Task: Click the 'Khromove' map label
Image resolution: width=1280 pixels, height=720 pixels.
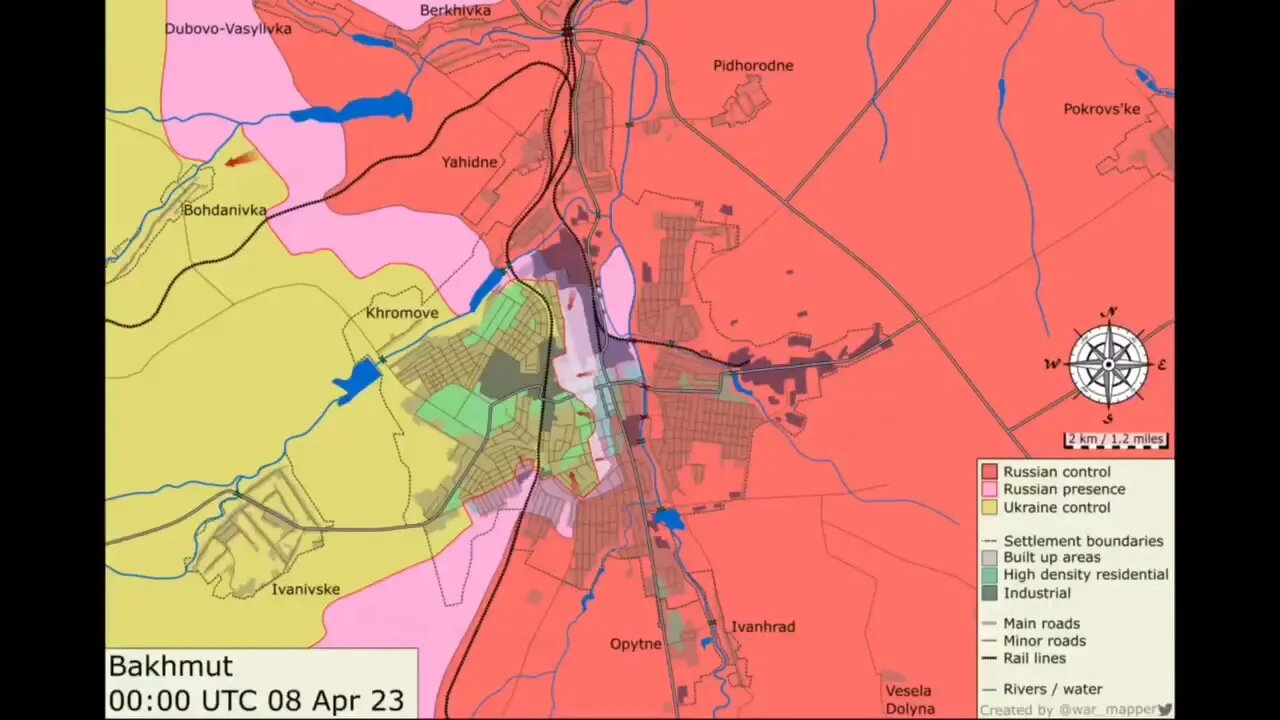Action: (402, 313)
